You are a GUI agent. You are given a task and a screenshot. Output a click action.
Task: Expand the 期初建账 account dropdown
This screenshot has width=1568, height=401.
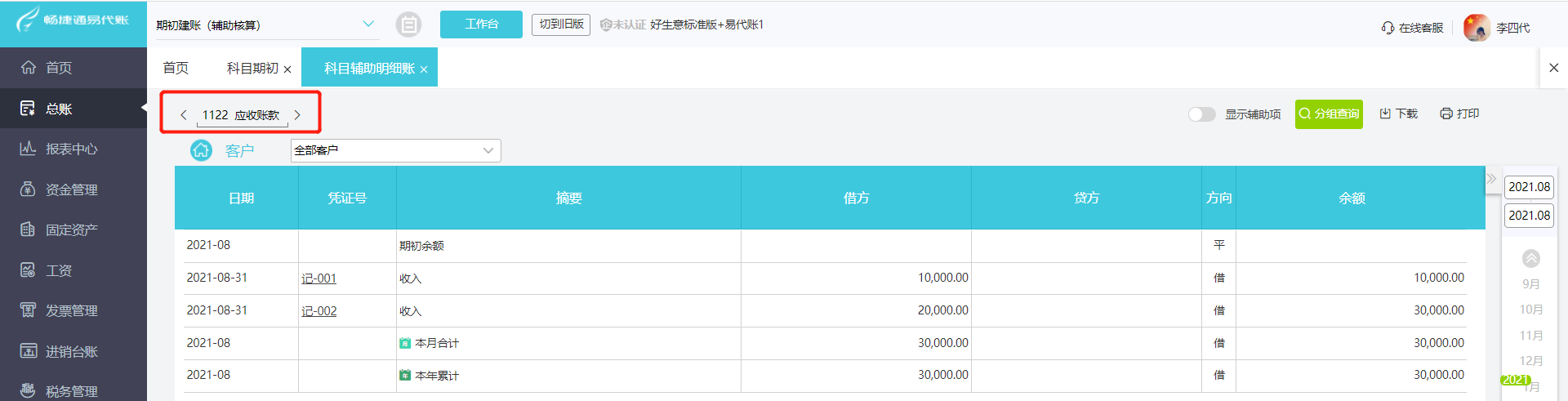tap(368, 25)
